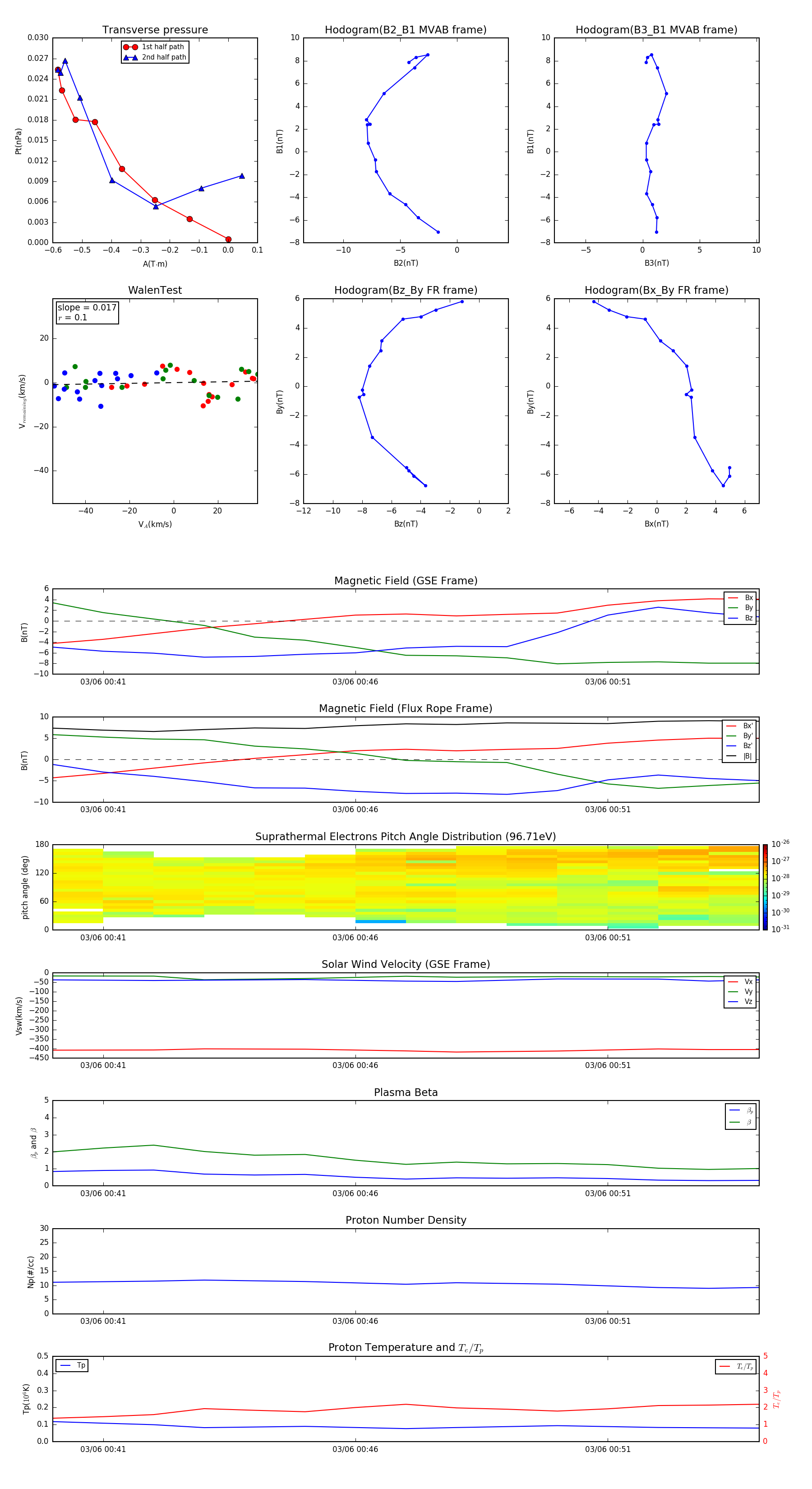The image size is (812, 1489).
Task: Click 'Bz(nT)' x-axis label
Action: coord(406,524)
